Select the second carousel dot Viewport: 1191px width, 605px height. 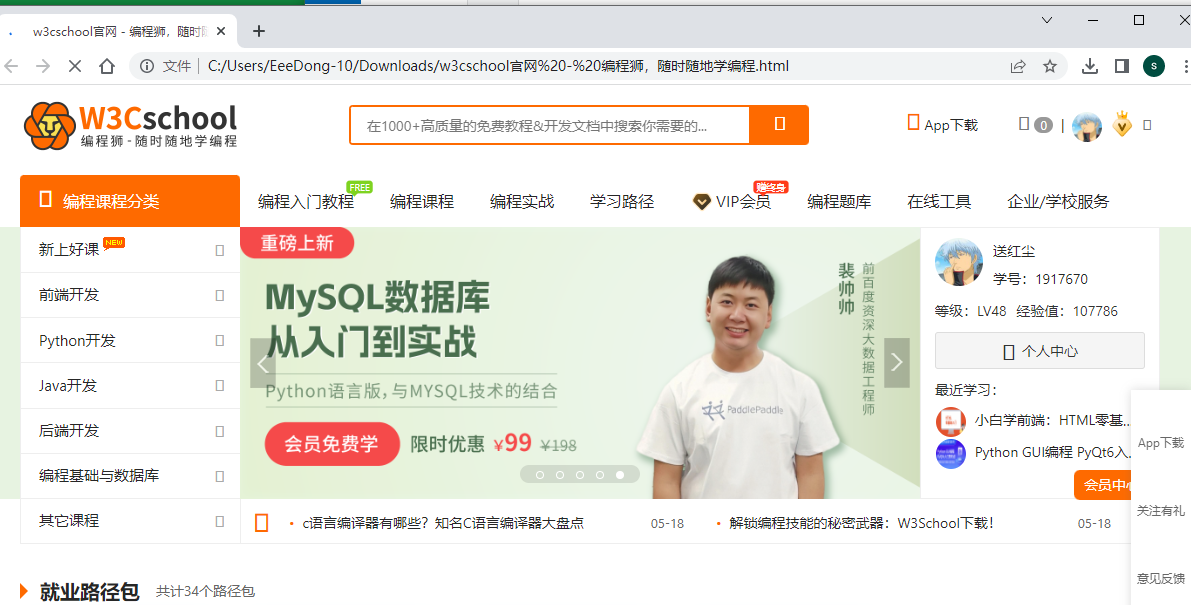[x=560, y=475]
